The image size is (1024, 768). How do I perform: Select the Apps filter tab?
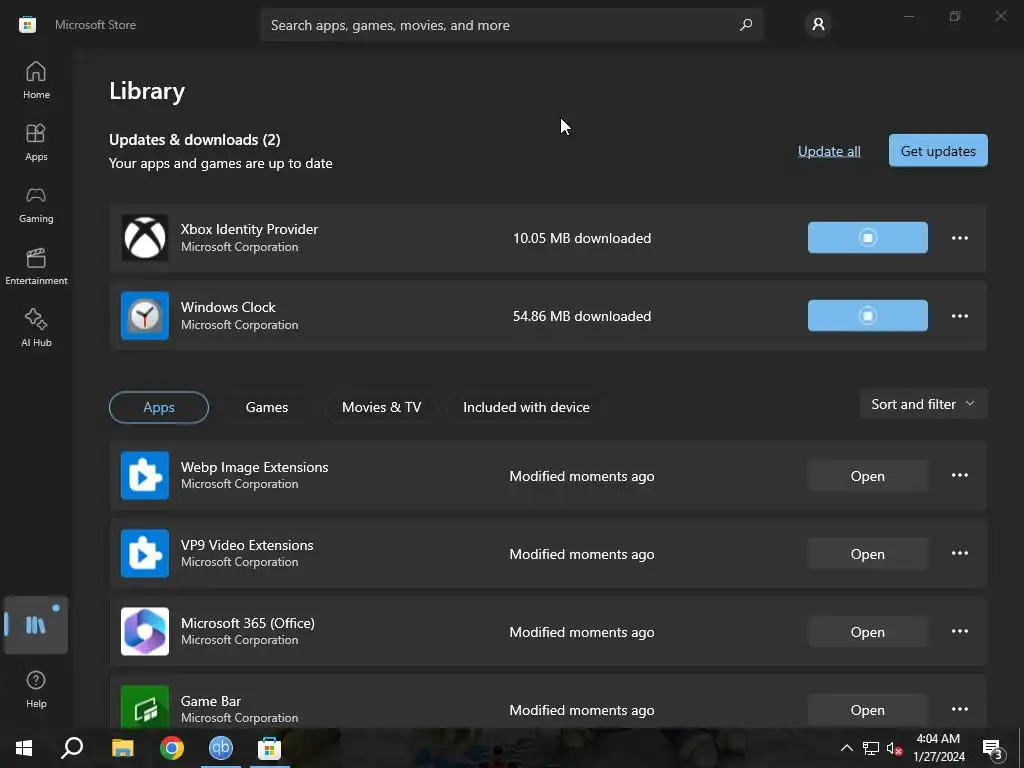coord(159,407)
